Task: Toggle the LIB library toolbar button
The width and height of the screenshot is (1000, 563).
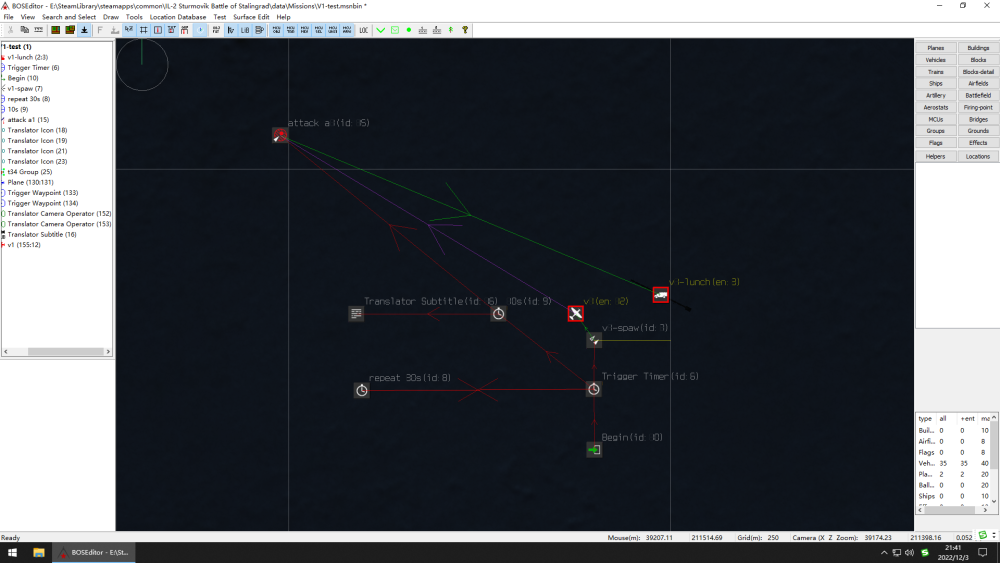Action: [x=245, y=30]
